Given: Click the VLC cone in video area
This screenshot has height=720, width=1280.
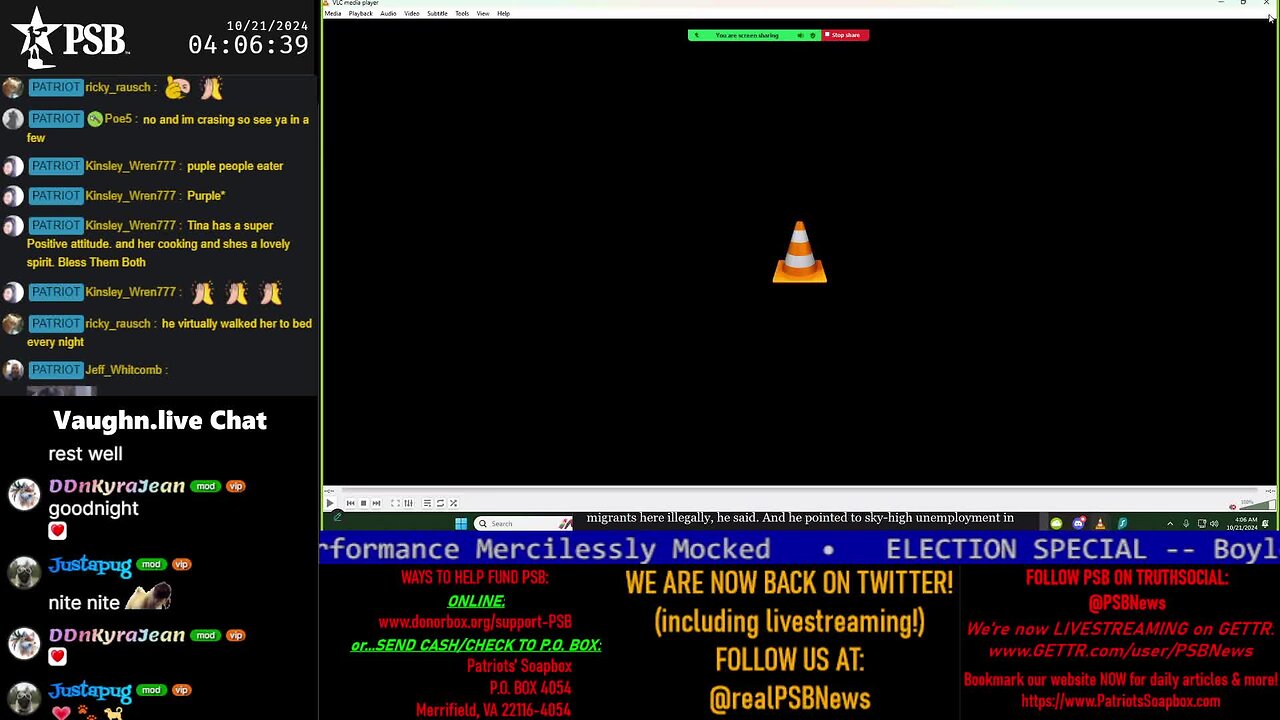Looking at the screenshot, I should pos(800,252).
